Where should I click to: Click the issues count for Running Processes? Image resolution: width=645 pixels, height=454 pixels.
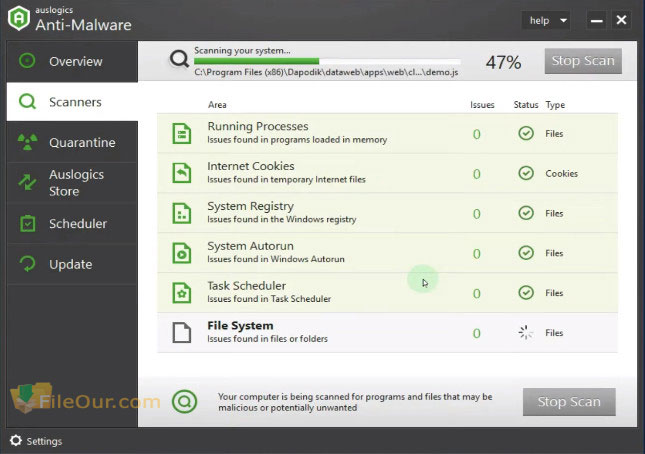tap(476, 134)
